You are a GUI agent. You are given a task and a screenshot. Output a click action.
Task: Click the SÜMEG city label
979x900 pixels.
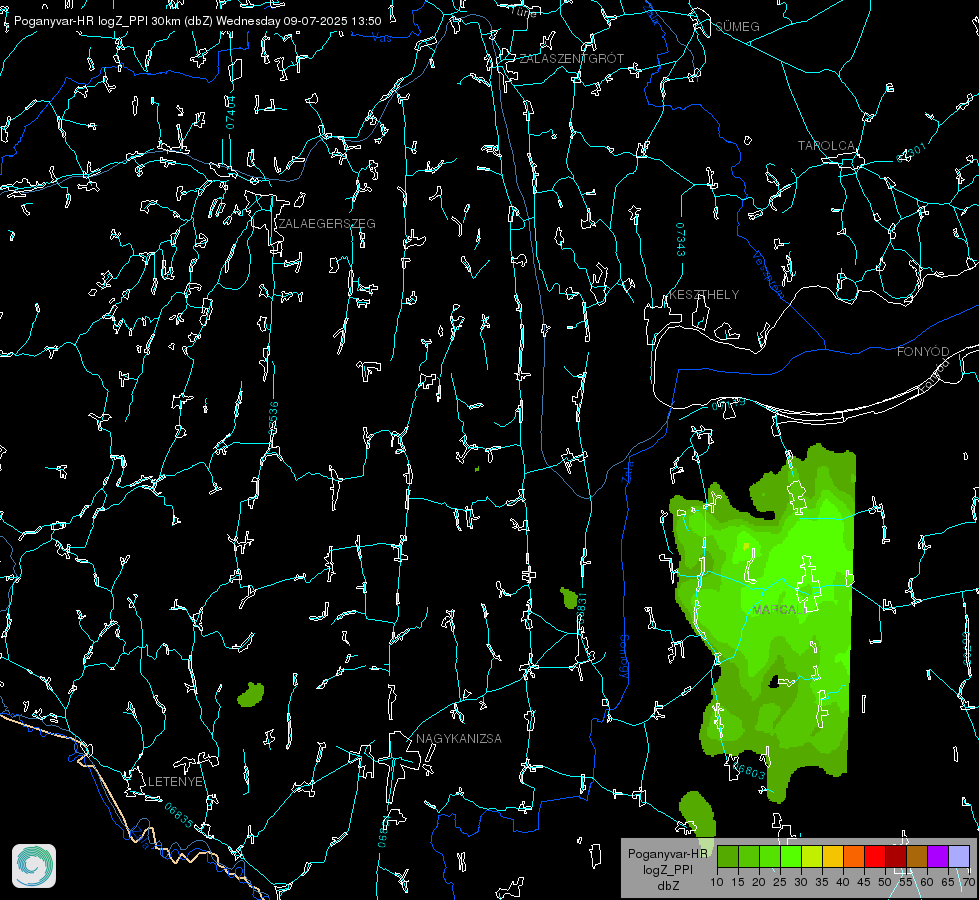point(737,26)
